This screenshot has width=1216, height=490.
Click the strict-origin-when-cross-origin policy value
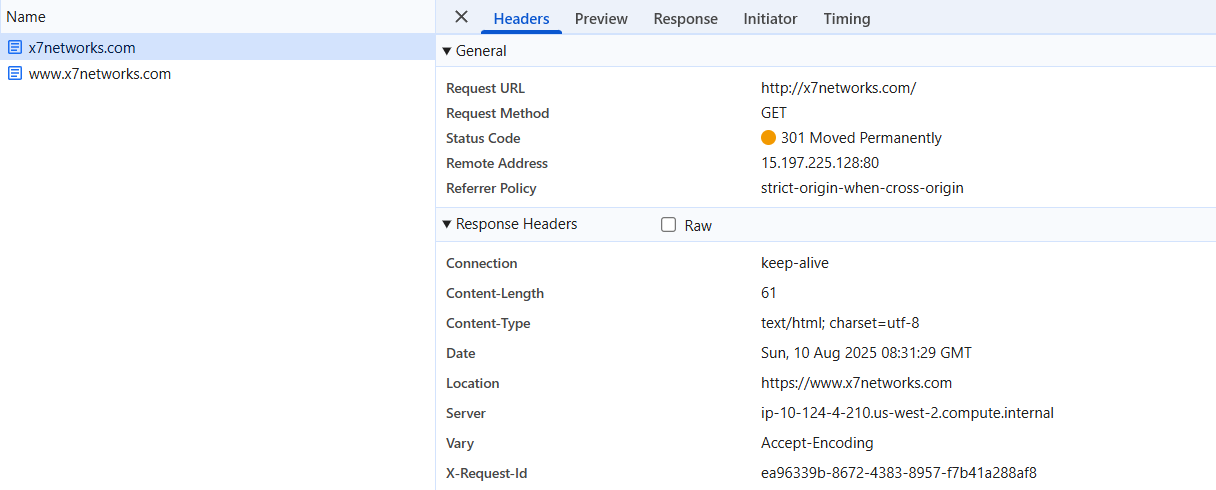click(x=862, y=188)
